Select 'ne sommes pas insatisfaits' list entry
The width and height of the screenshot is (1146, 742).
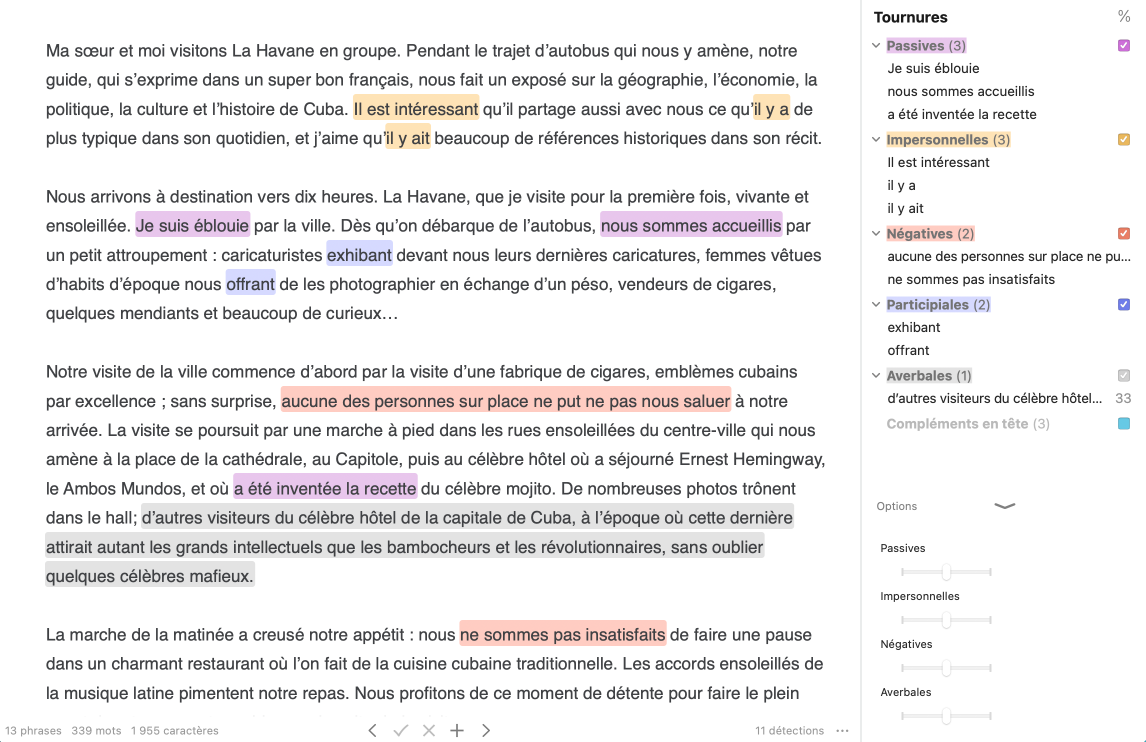pos(971,279)
